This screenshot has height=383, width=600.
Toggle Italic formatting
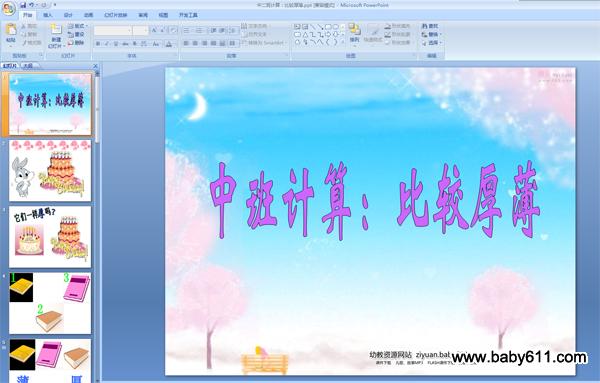point(107,44)
